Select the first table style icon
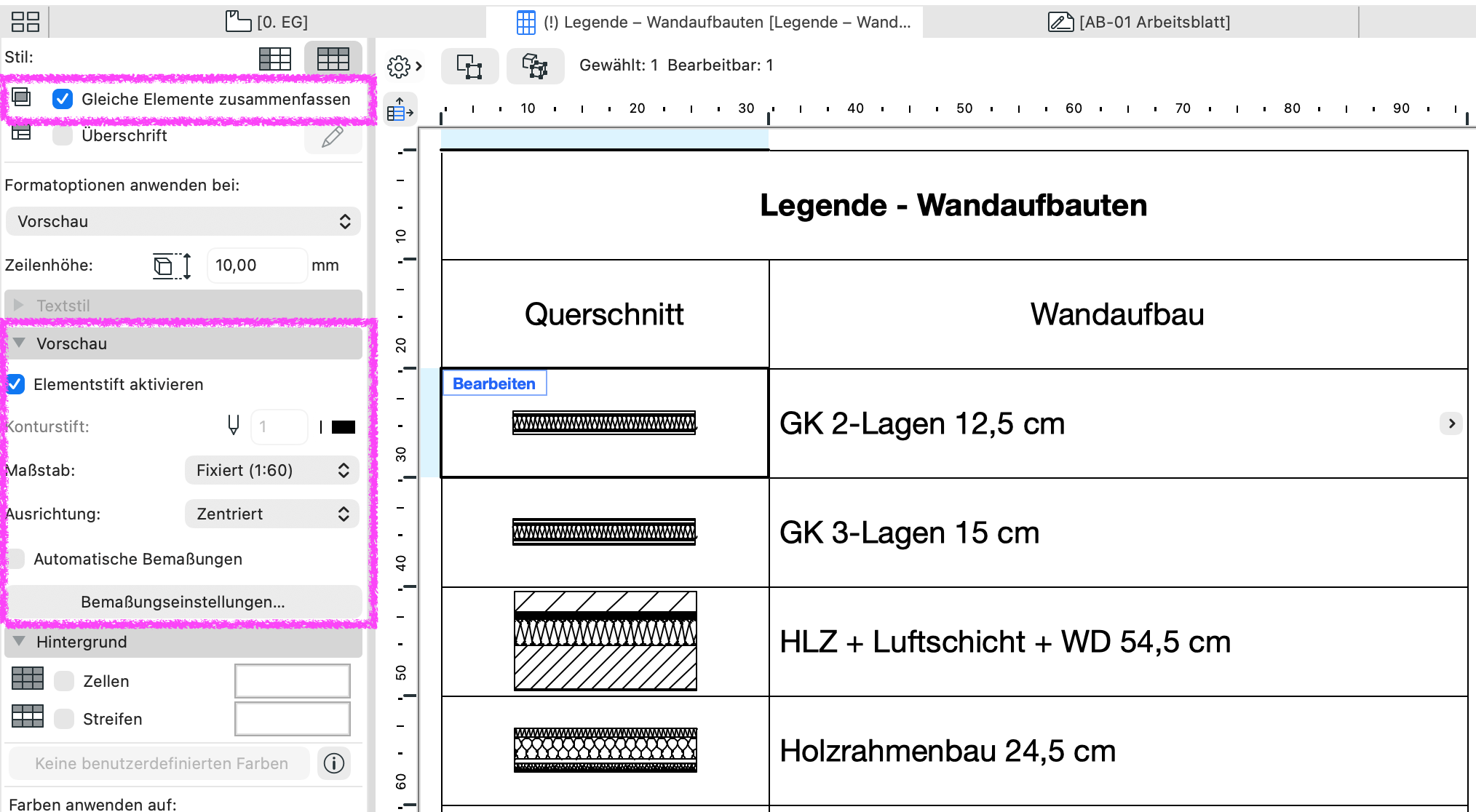1476x812 pixels. (275, 58)
